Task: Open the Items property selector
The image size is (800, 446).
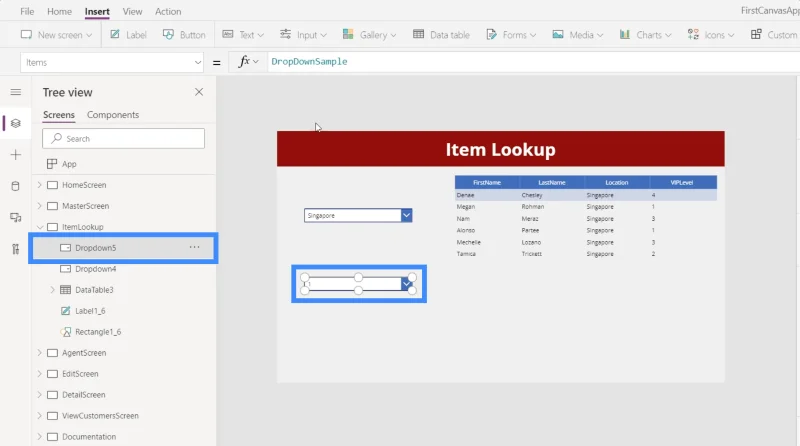Action: pos(112,62)
